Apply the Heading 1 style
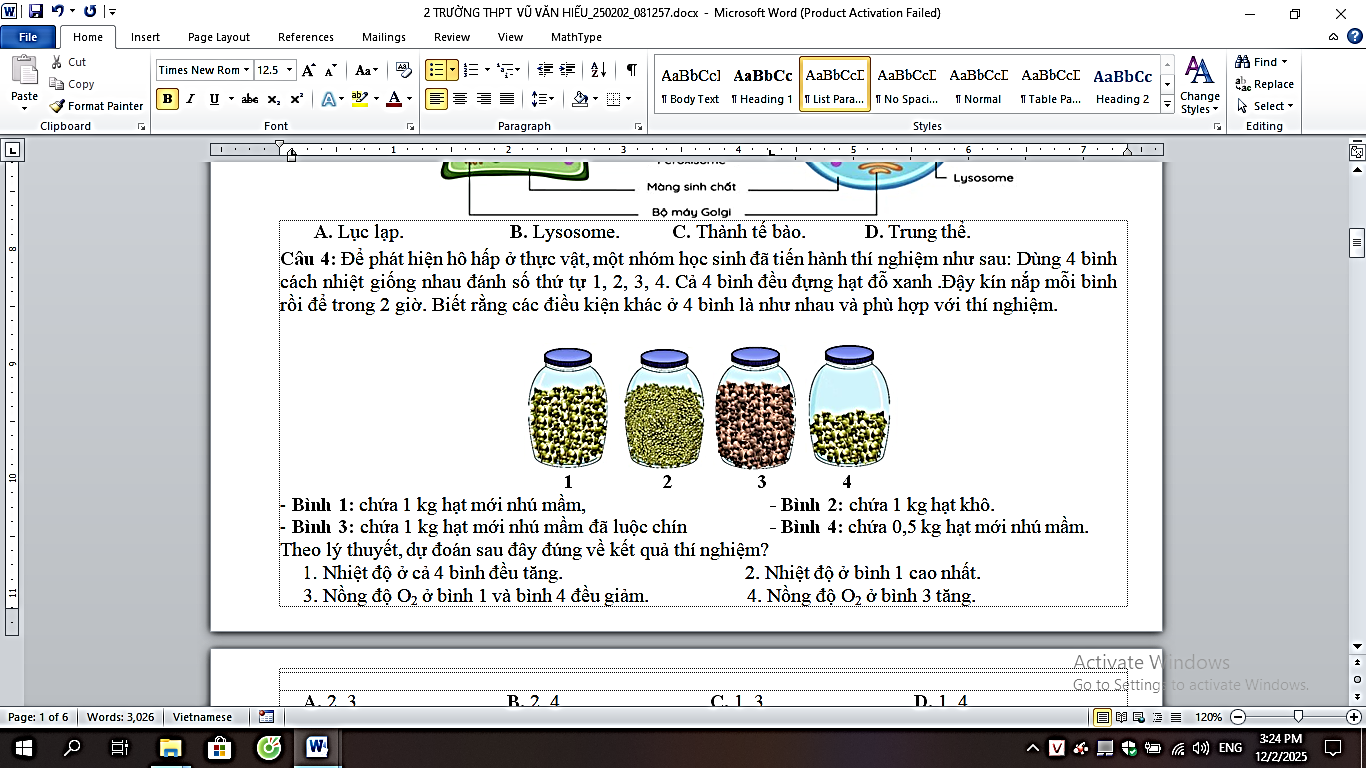1366x768 pixels. point(762,84)
